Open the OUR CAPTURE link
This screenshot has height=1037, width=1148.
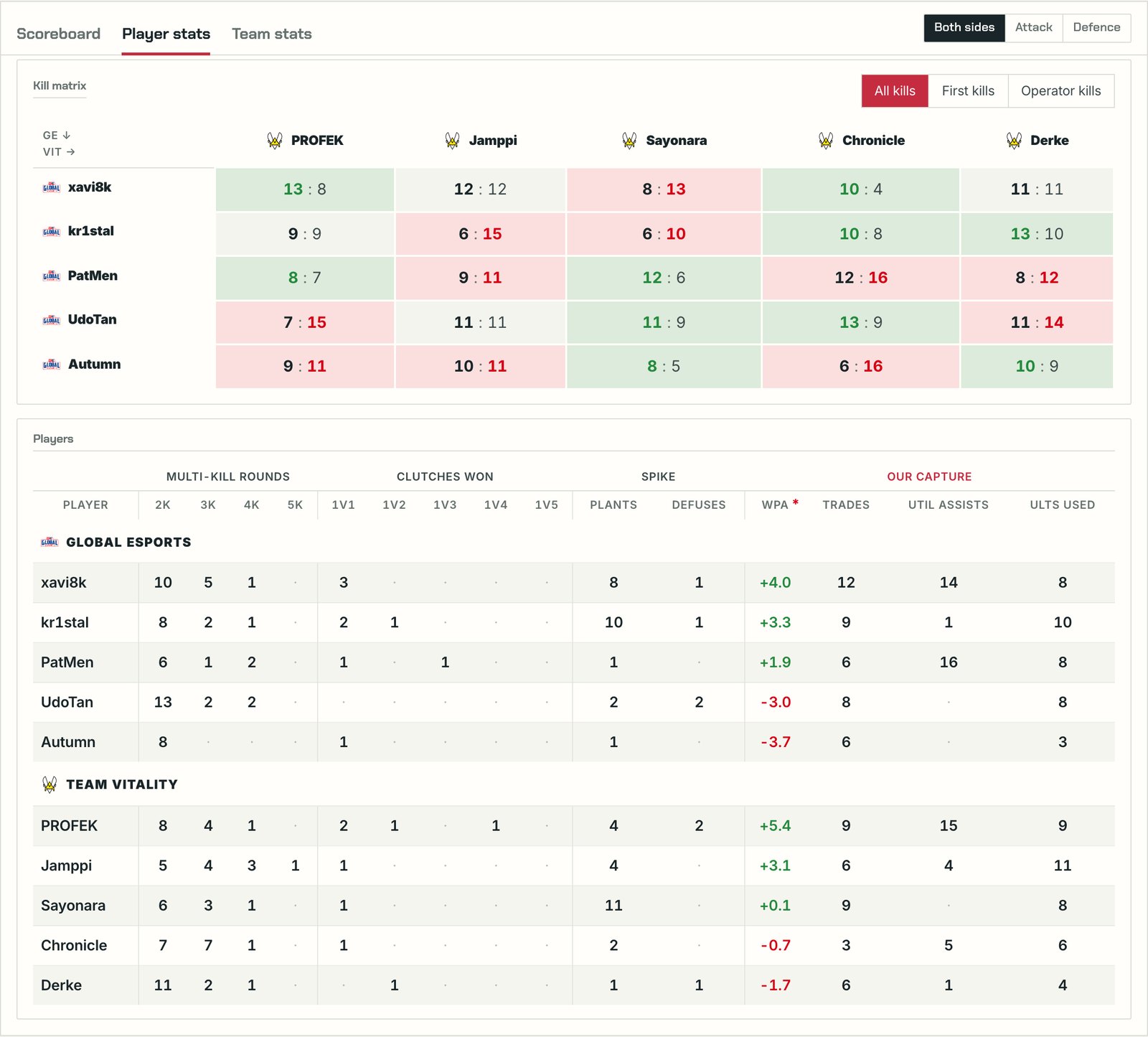929,477
